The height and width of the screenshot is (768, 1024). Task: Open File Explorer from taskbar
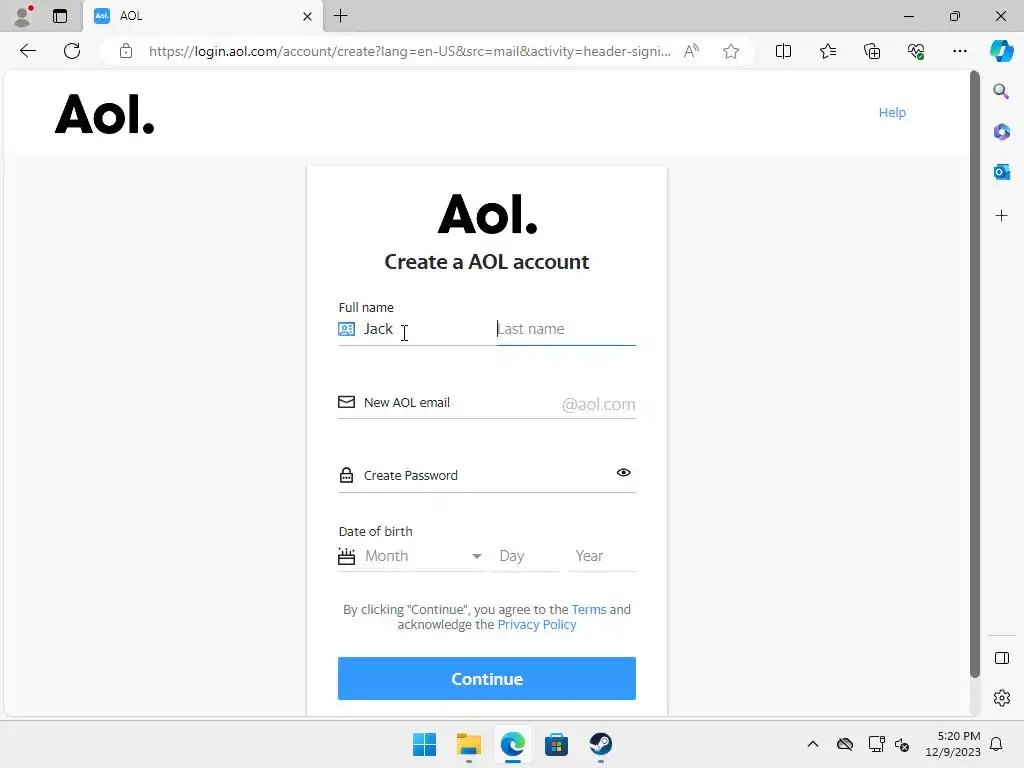[468, 744]
